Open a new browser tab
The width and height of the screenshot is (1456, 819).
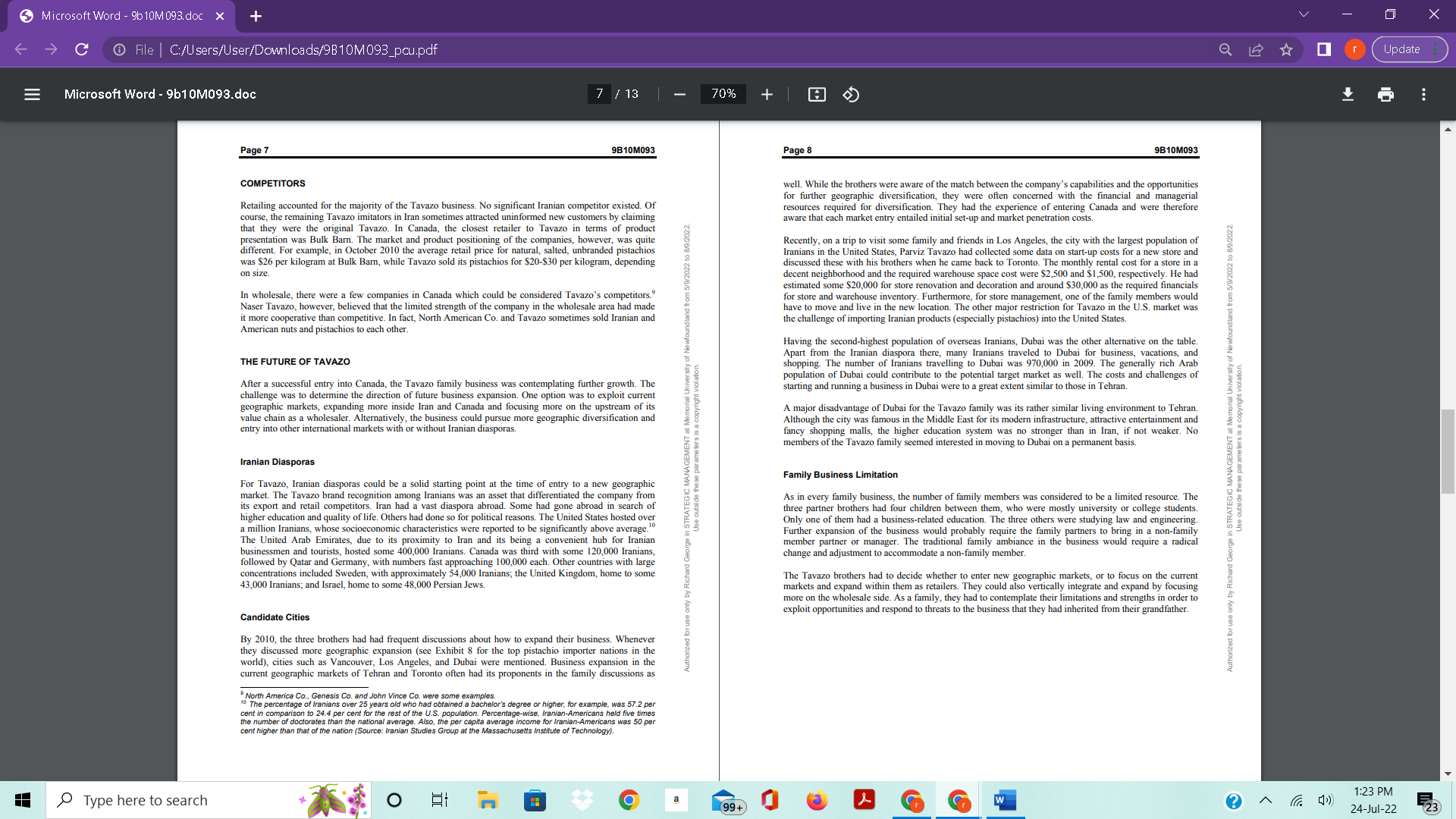coord(256,15)
